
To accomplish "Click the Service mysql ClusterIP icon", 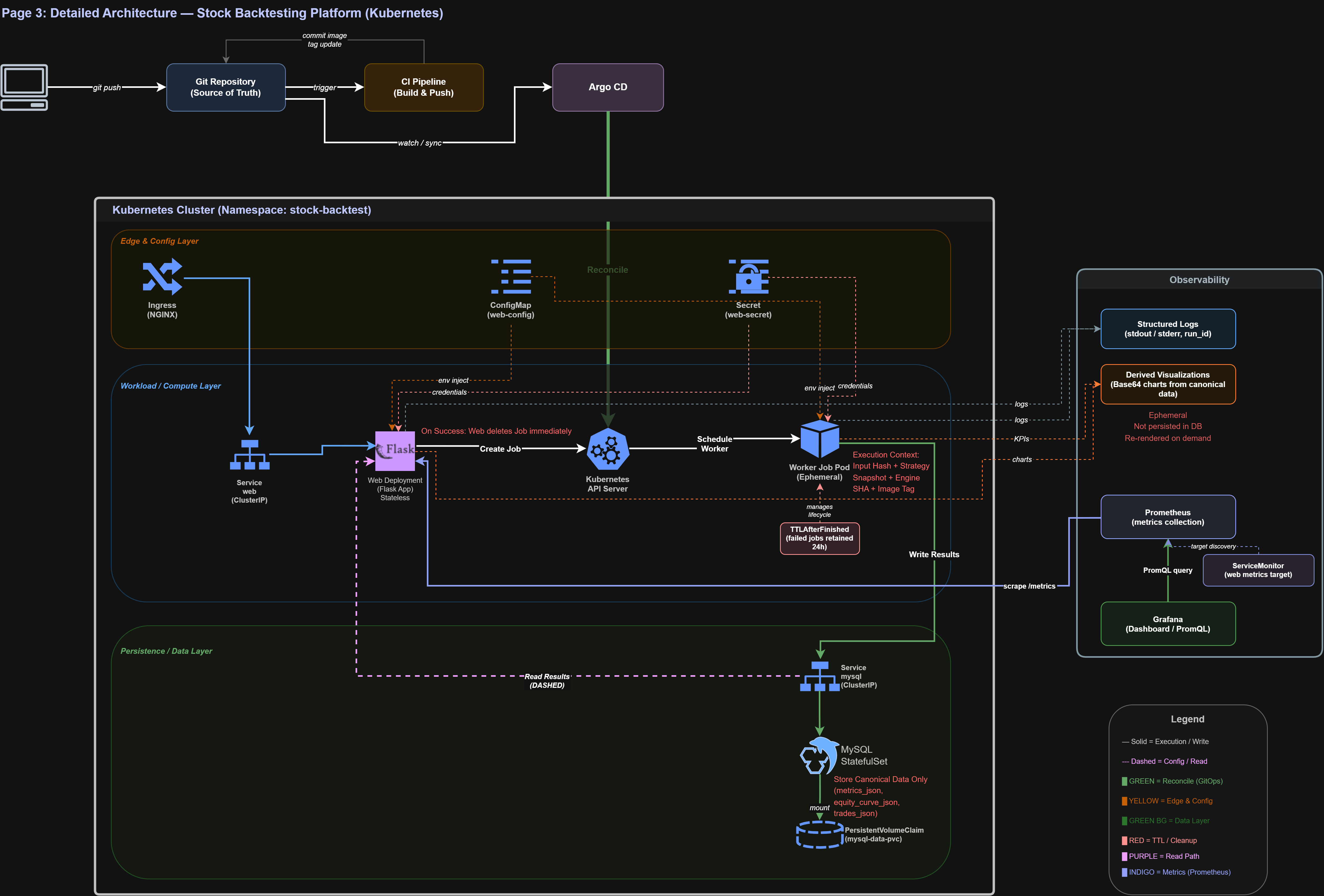I will click(820, 676).
